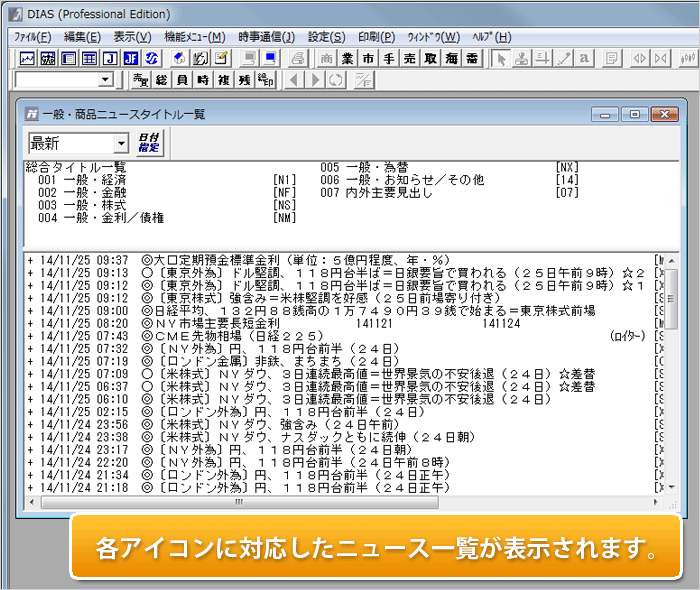Viewport: 700px width, 590px height.
Task: Click the 時 icon in second toolbar
Action: tap(203, 80)
